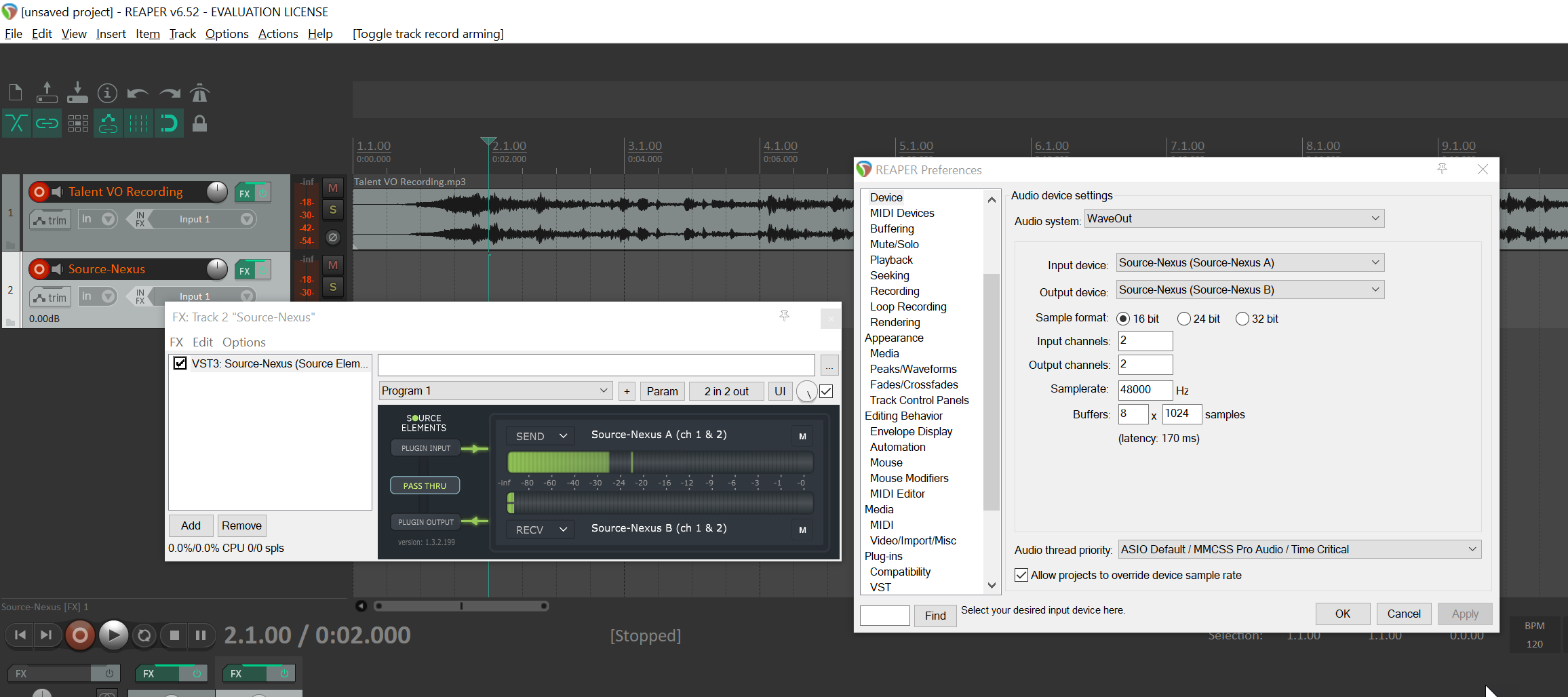The width and height of the screenshot is (1568, 697).
Task: Toggle the lock icon in the toolbar
Action: (x=199, y=123)
